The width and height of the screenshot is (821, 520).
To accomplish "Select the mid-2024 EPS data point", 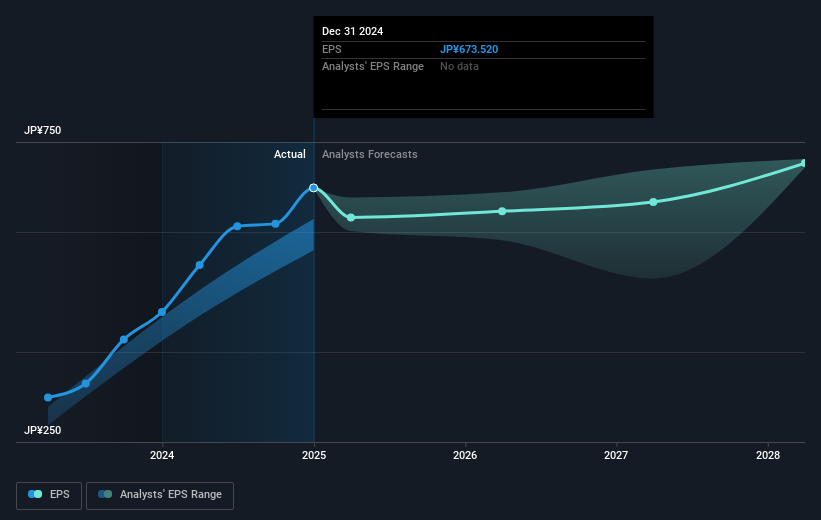I will pos(238,226).
